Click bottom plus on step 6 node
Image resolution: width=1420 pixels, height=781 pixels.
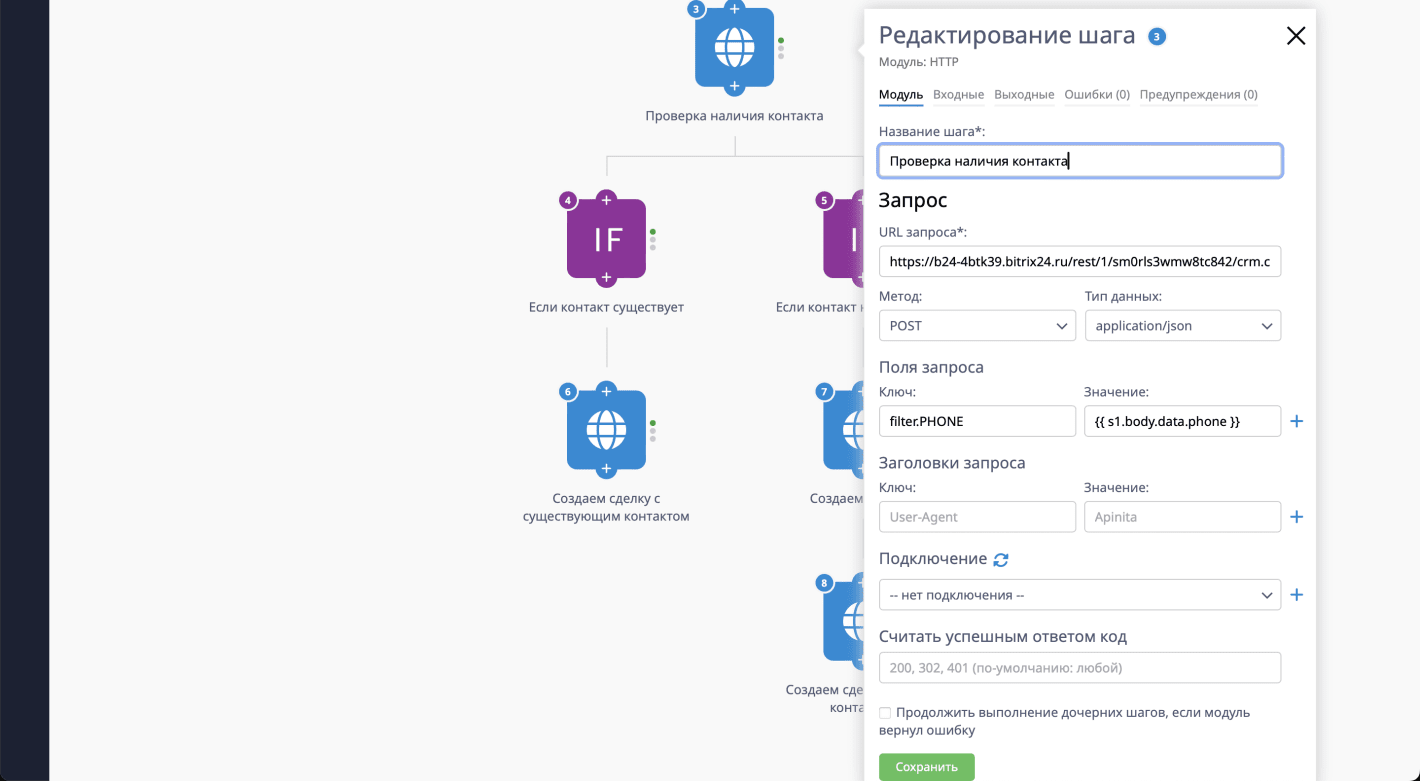[606, 469]
